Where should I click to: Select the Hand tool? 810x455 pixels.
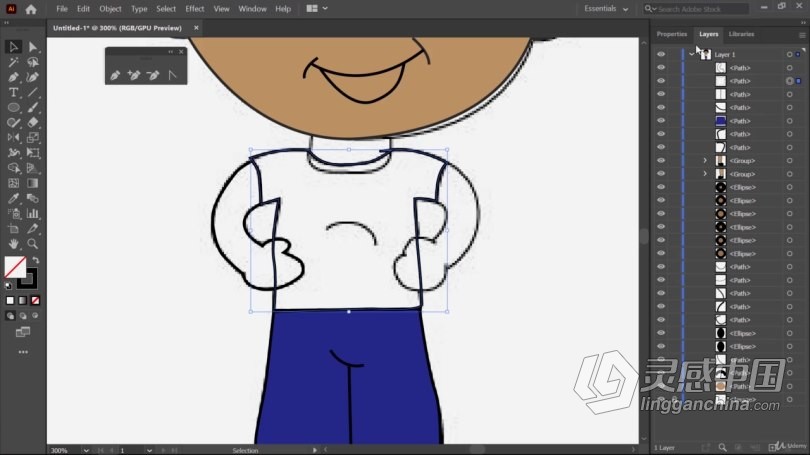(13, 244)
